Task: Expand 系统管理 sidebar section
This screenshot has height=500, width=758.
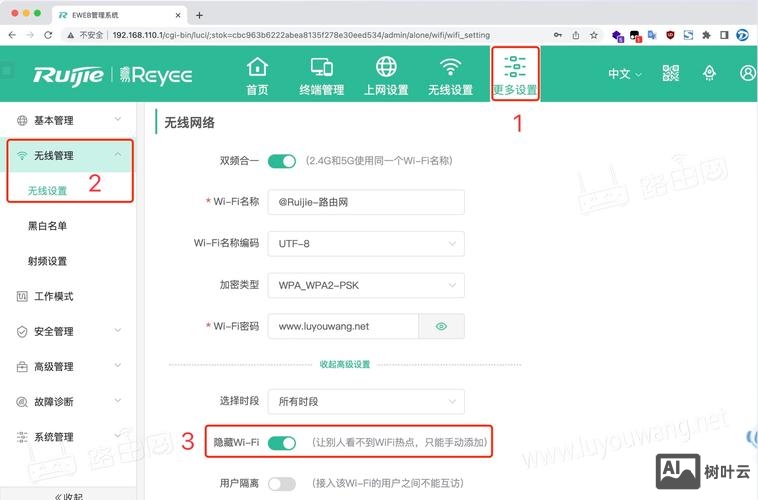Action: 69,437
